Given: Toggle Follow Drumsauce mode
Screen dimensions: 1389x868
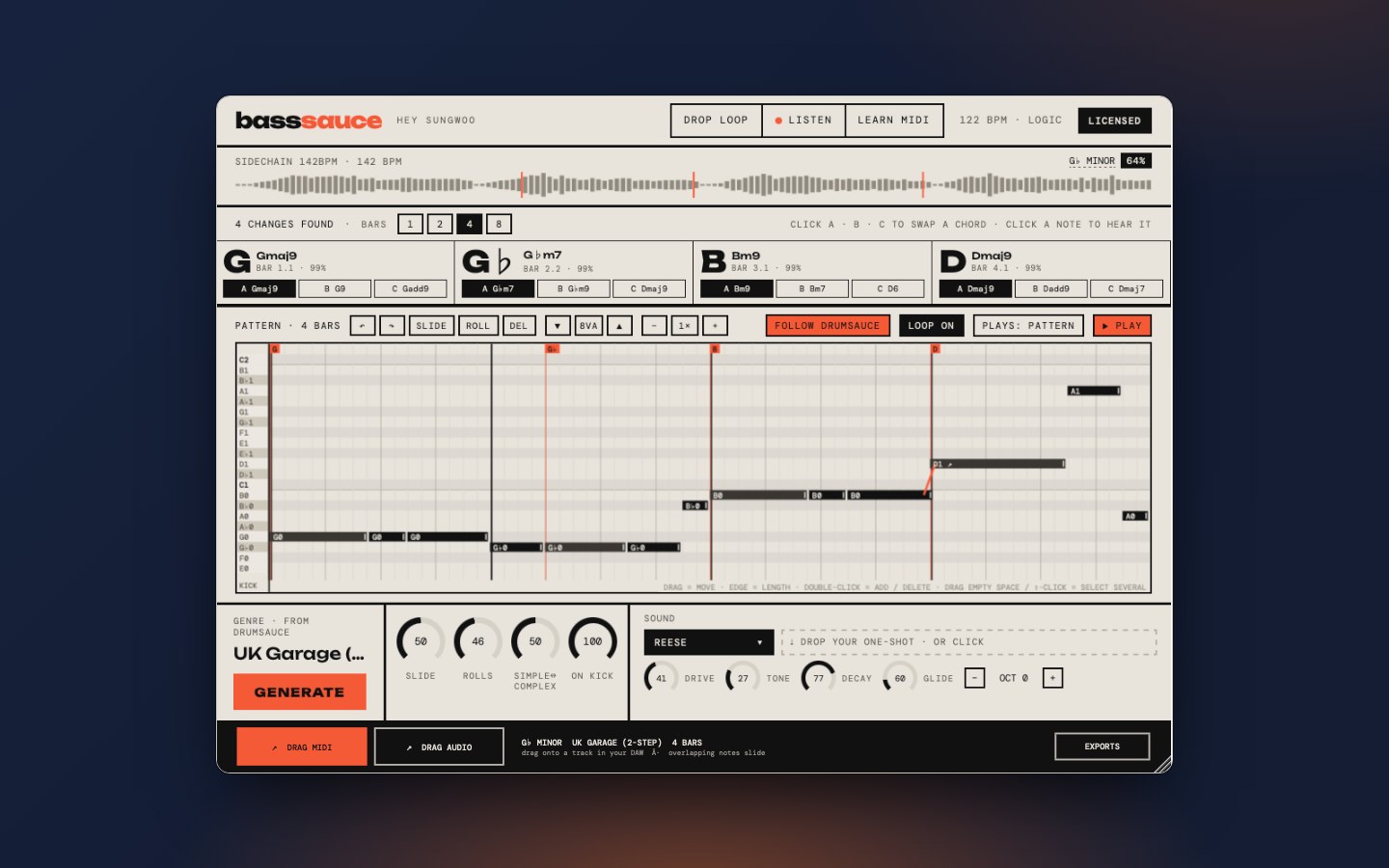Looking at the screenshot, I should pyautogui.click(x=828, y=326).
